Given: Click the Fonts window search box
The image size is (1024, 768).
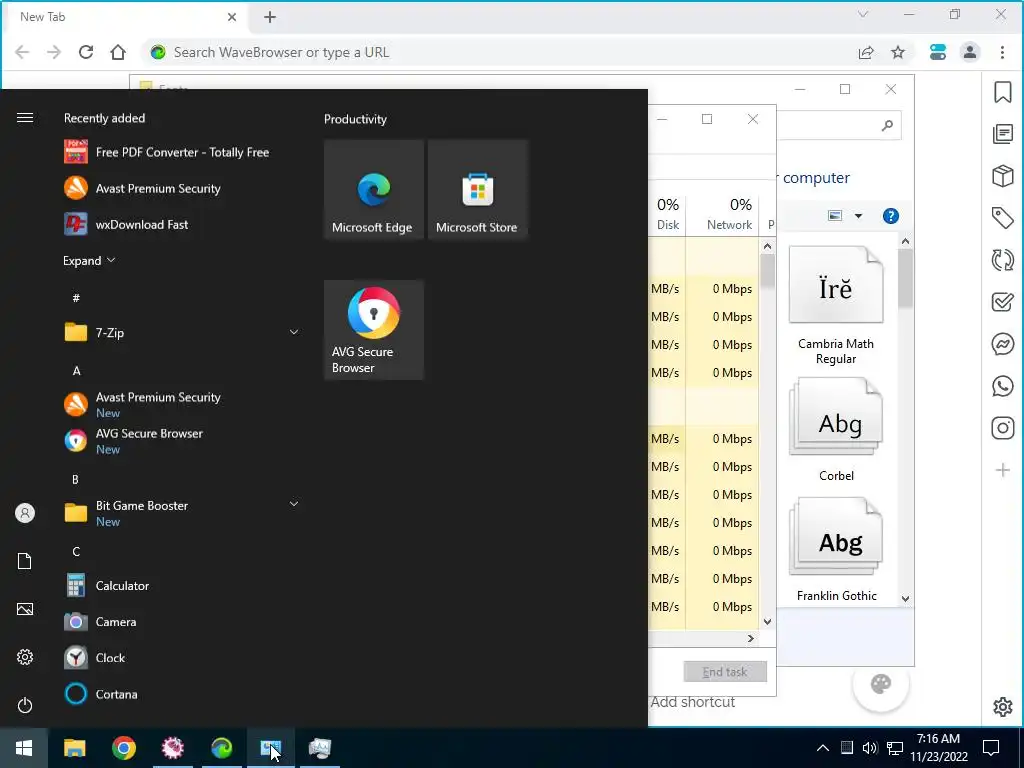Looking at the screenshot, I should [x=839, y=125].
